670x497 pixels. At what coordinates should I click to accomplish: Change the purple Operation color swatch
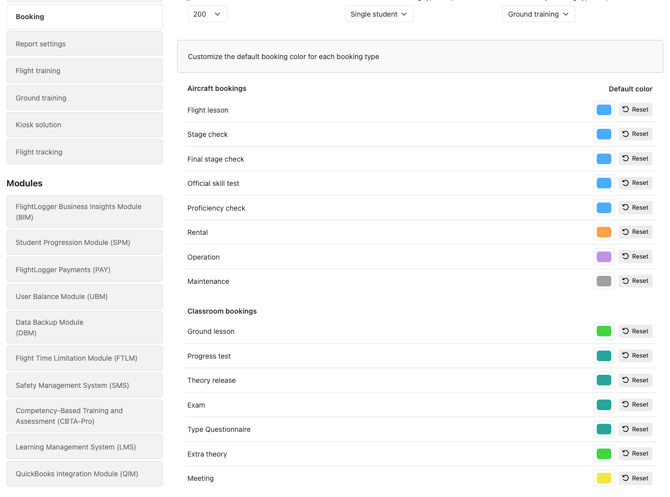click(x=604, y=257)
